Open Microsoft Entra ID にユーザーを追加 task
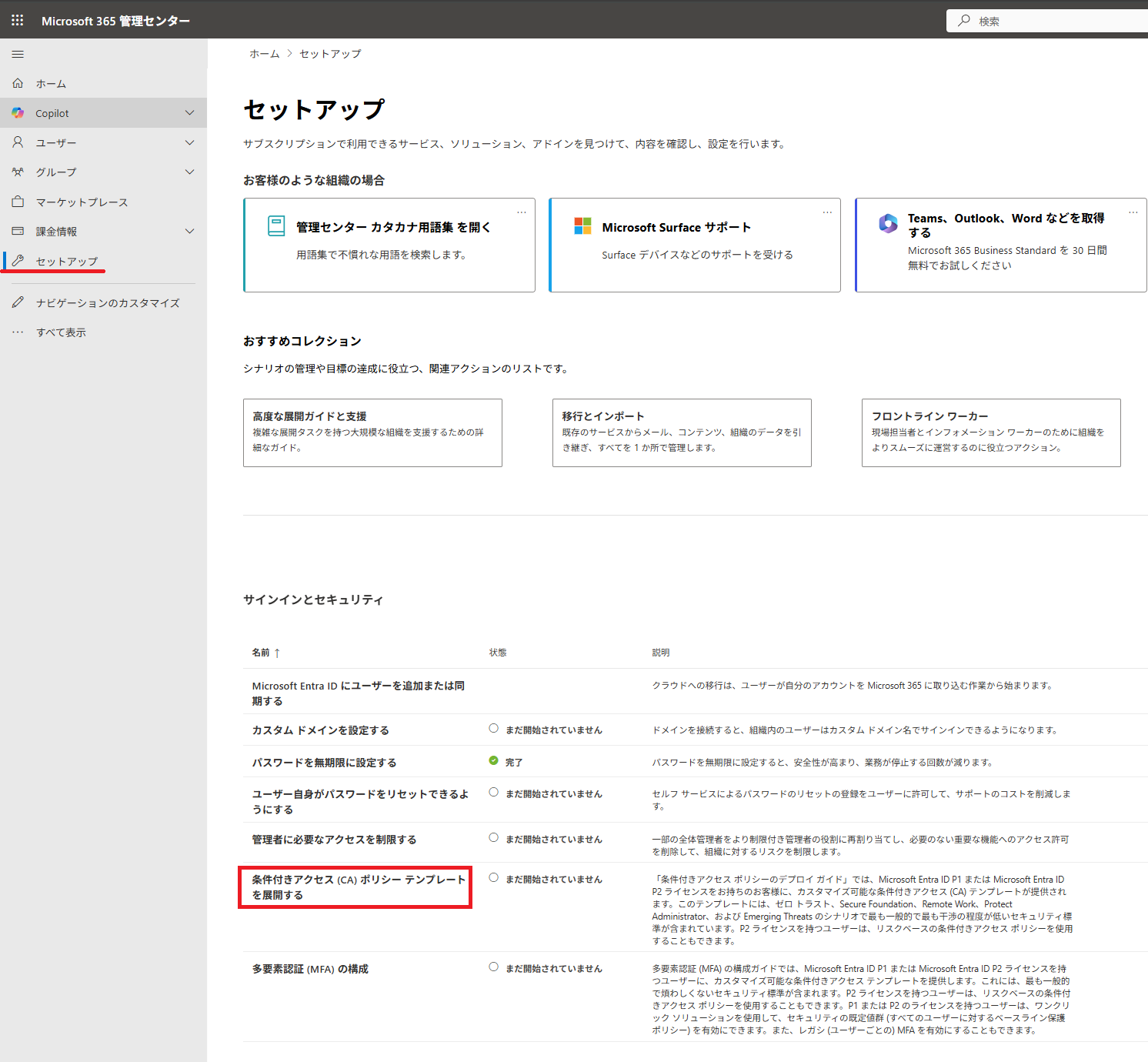Screen dimensions: 1148x1062 click(x=359, y=693)
